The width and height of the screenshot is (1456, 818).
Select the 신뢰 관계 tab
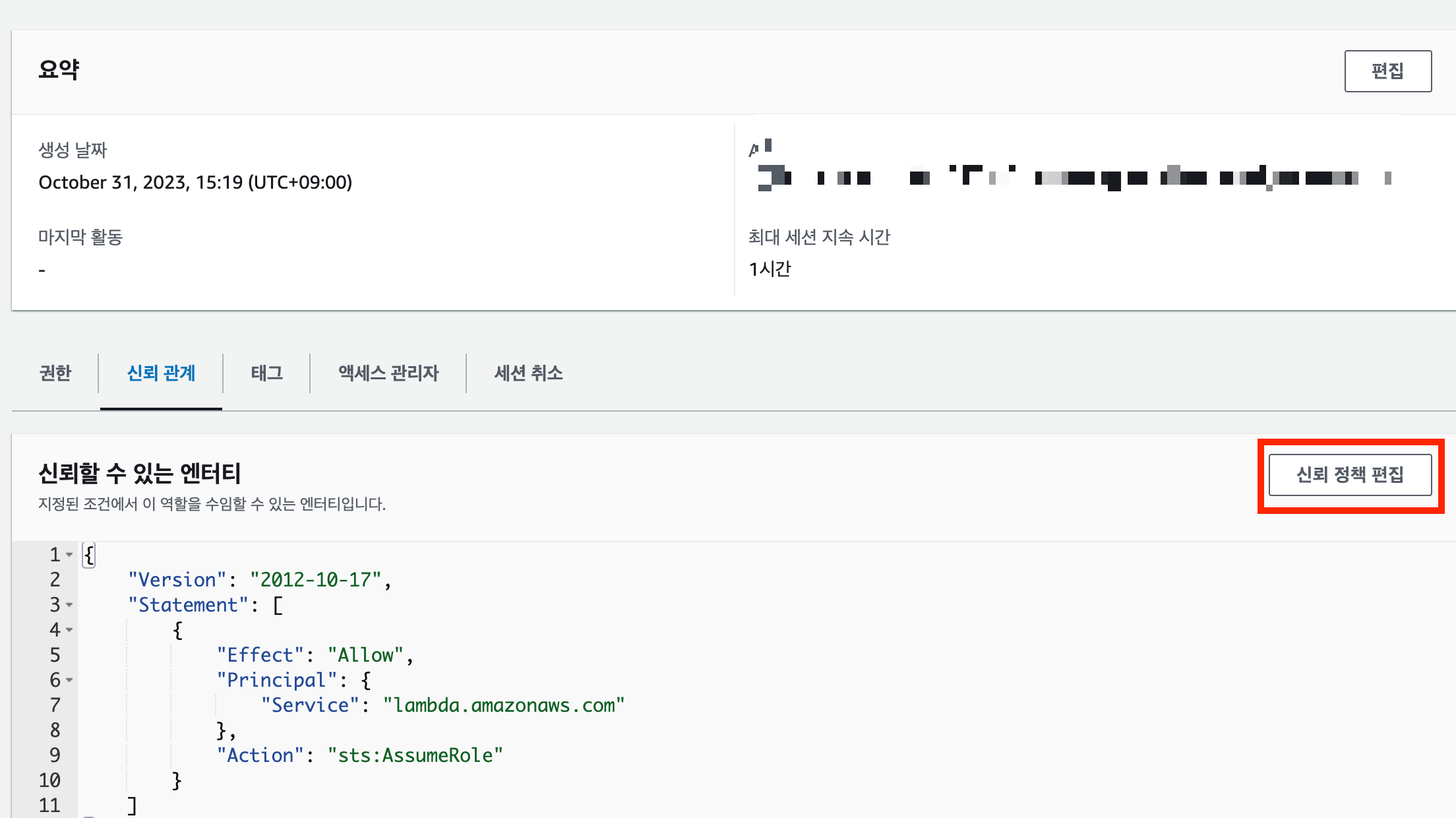[161, 373]
